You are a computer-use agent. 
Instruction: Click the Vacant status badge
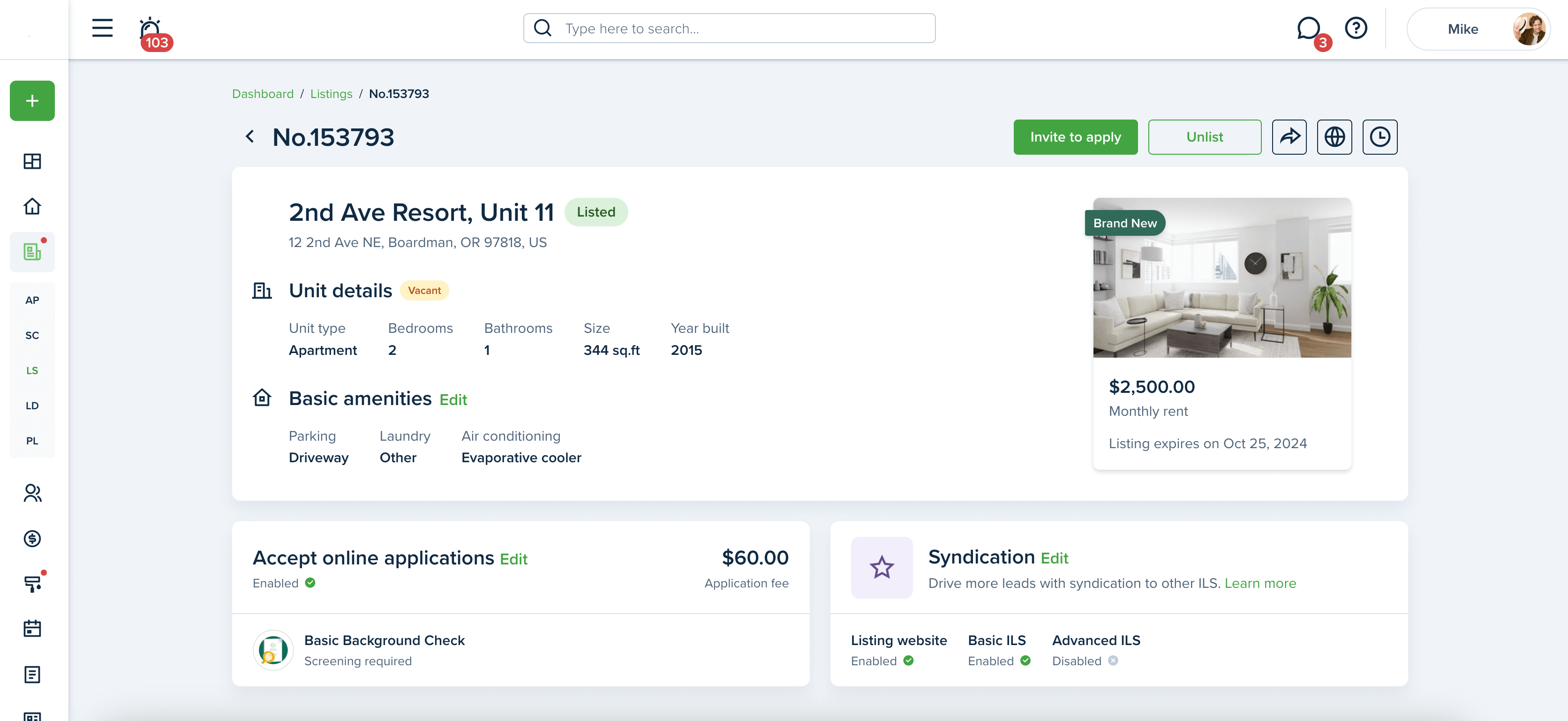(424, 291)
